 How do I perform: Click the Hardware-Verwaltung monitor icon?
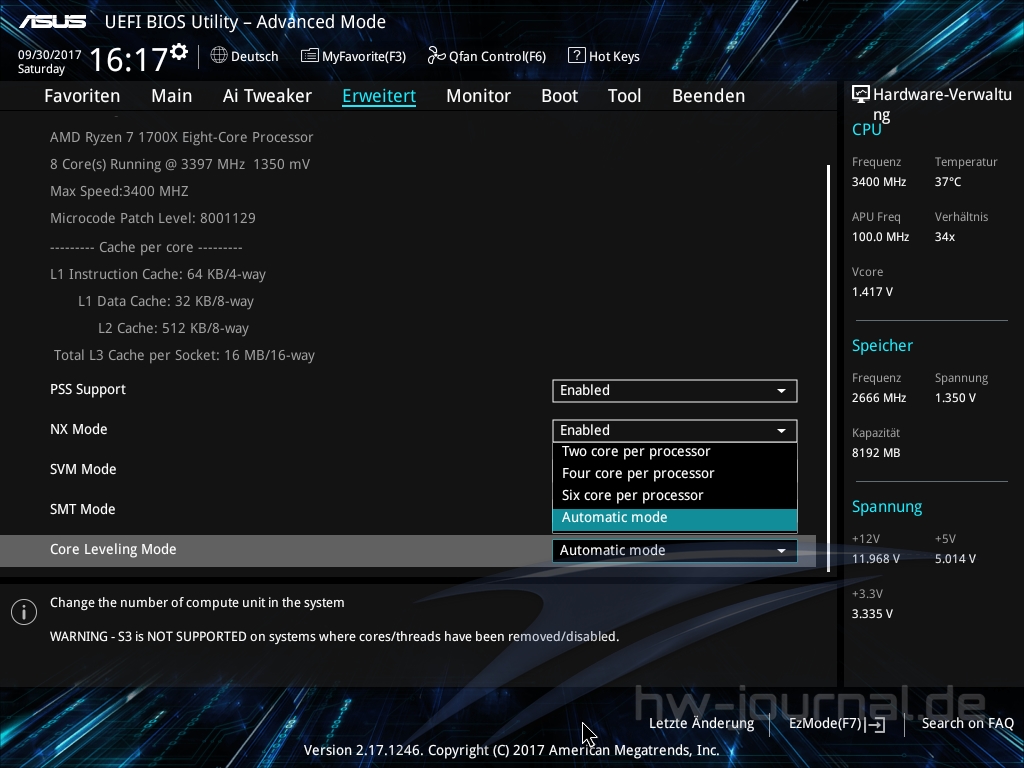point(861,95)
